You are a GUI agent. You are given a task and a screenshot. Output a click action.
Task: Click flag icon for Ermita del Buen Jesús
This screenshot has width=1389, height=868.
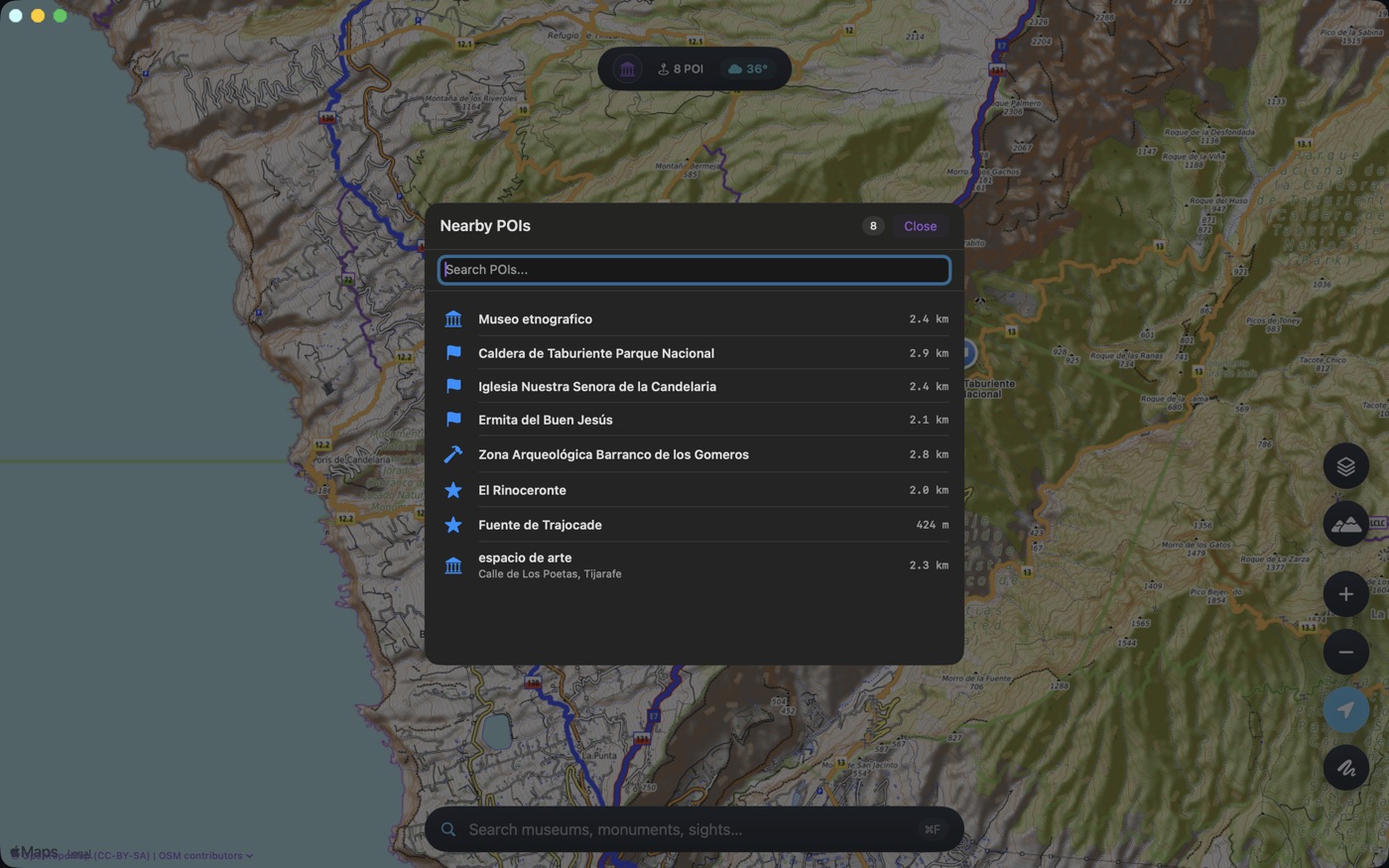click(x=453, y=420)
